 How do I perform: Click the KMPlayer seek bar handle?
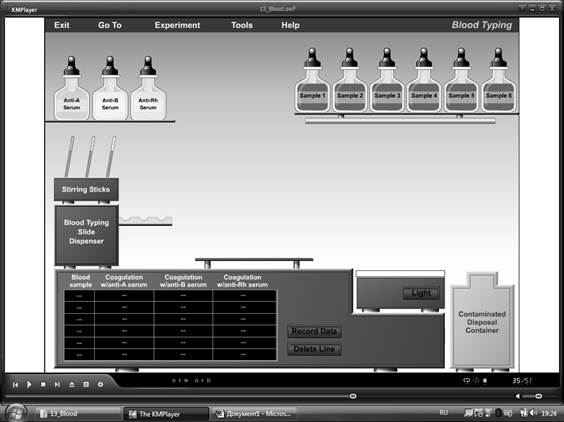353,396
